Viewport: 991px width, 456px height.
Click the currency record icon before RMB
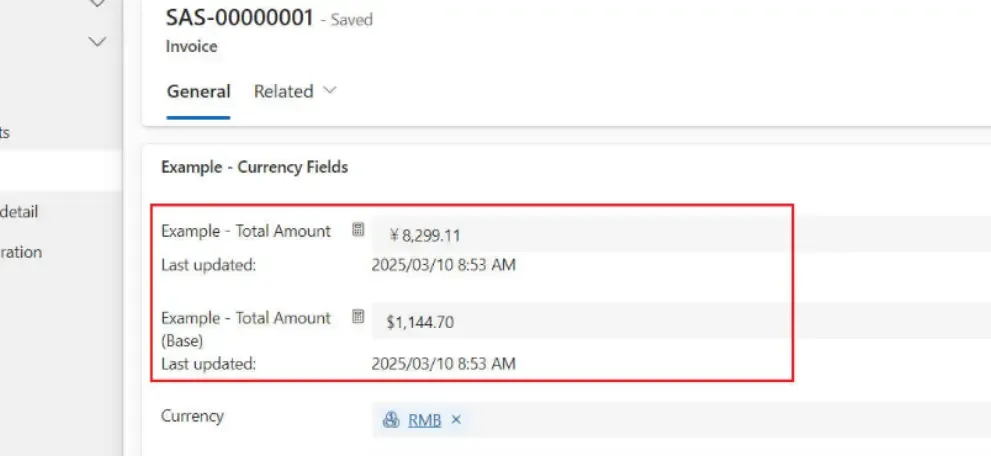(x=391, y=420)
